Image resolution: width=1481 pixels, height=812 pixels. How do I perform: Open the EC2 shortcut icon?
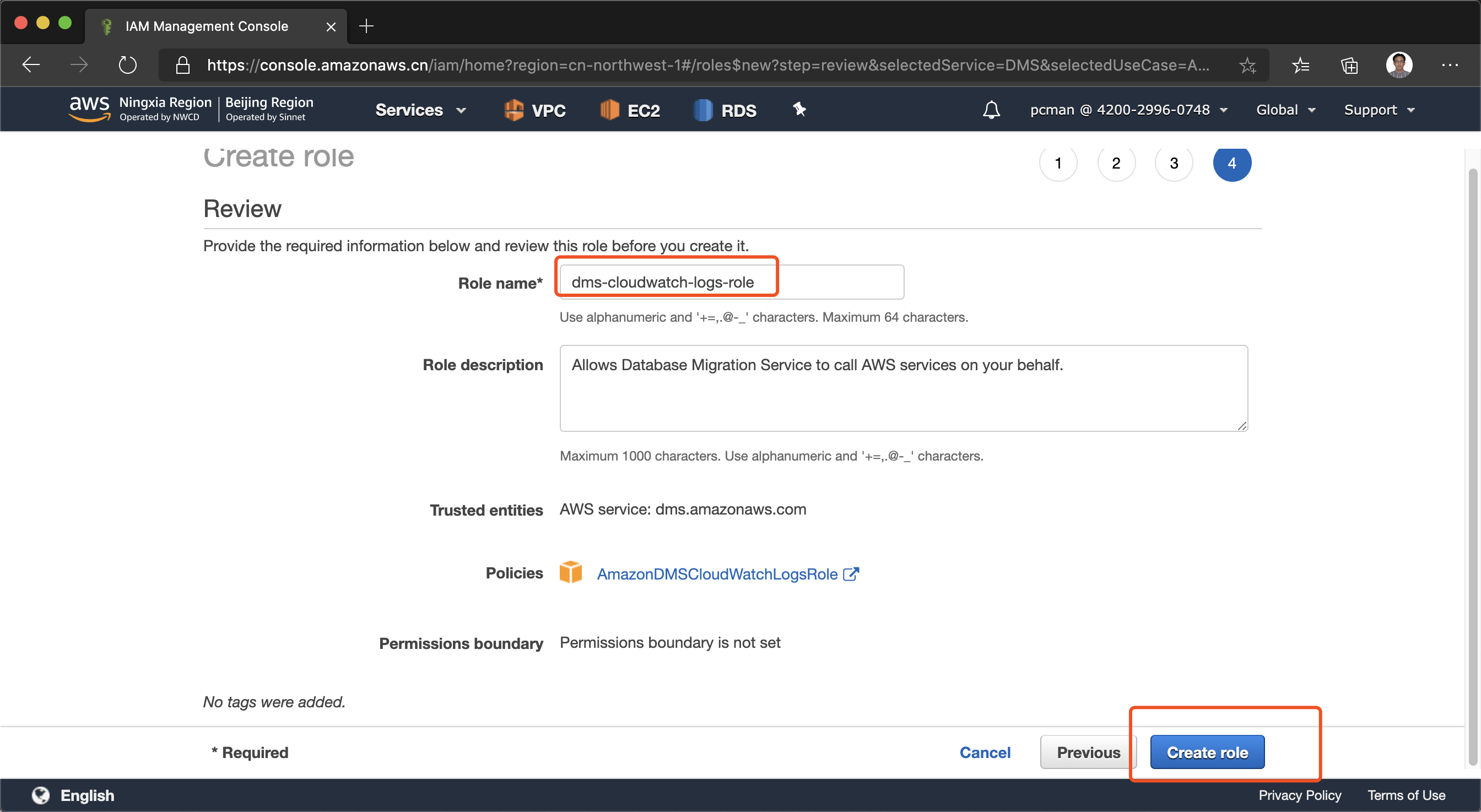[x=609, y=110]
